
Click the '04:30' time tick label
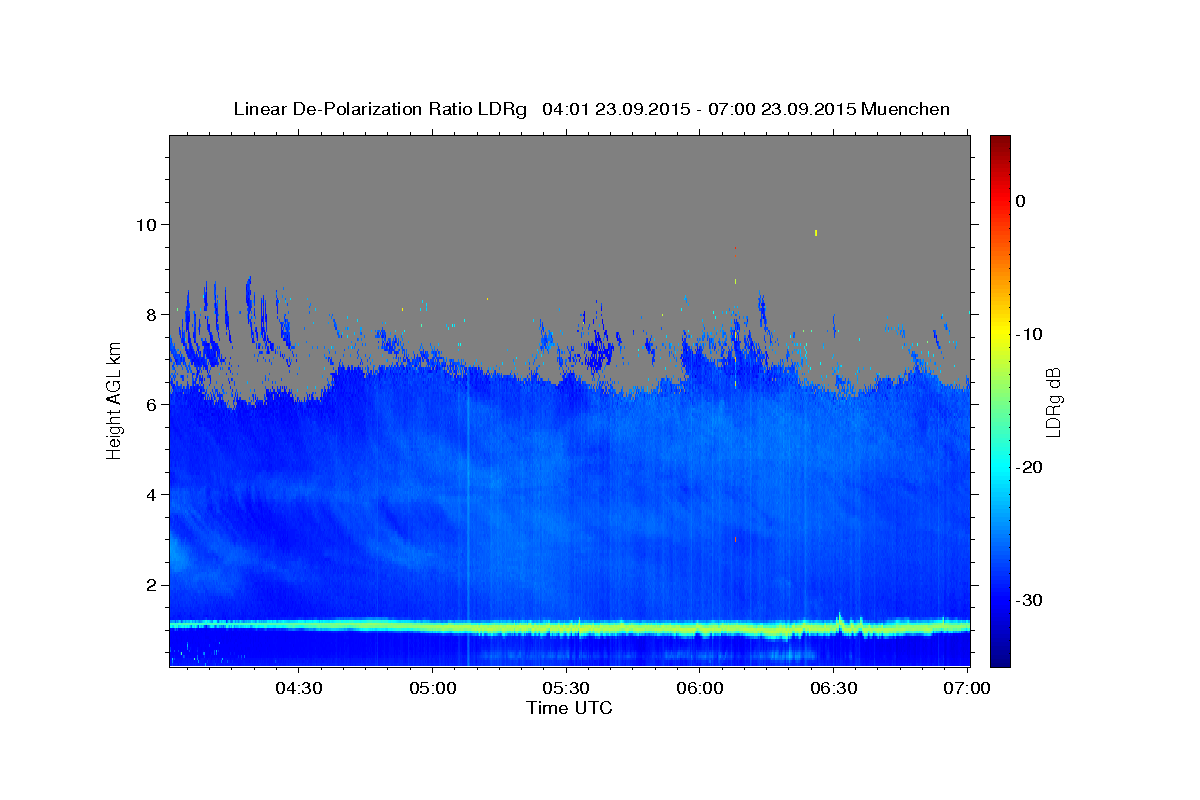pyautogui.click(x=298, y=688)
